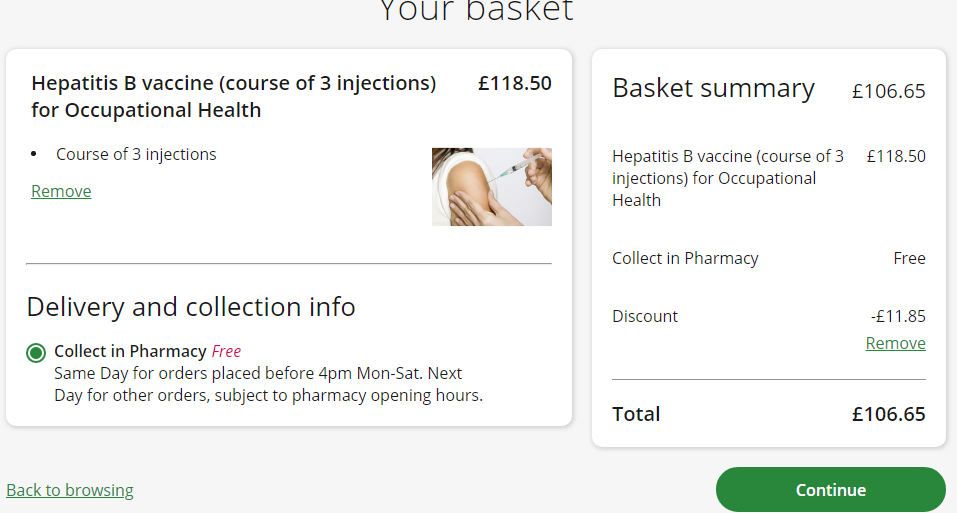Click the 'Delivery and collection info' heading
Viewport: 957px width, 513px height.
[x=191, y=306]
